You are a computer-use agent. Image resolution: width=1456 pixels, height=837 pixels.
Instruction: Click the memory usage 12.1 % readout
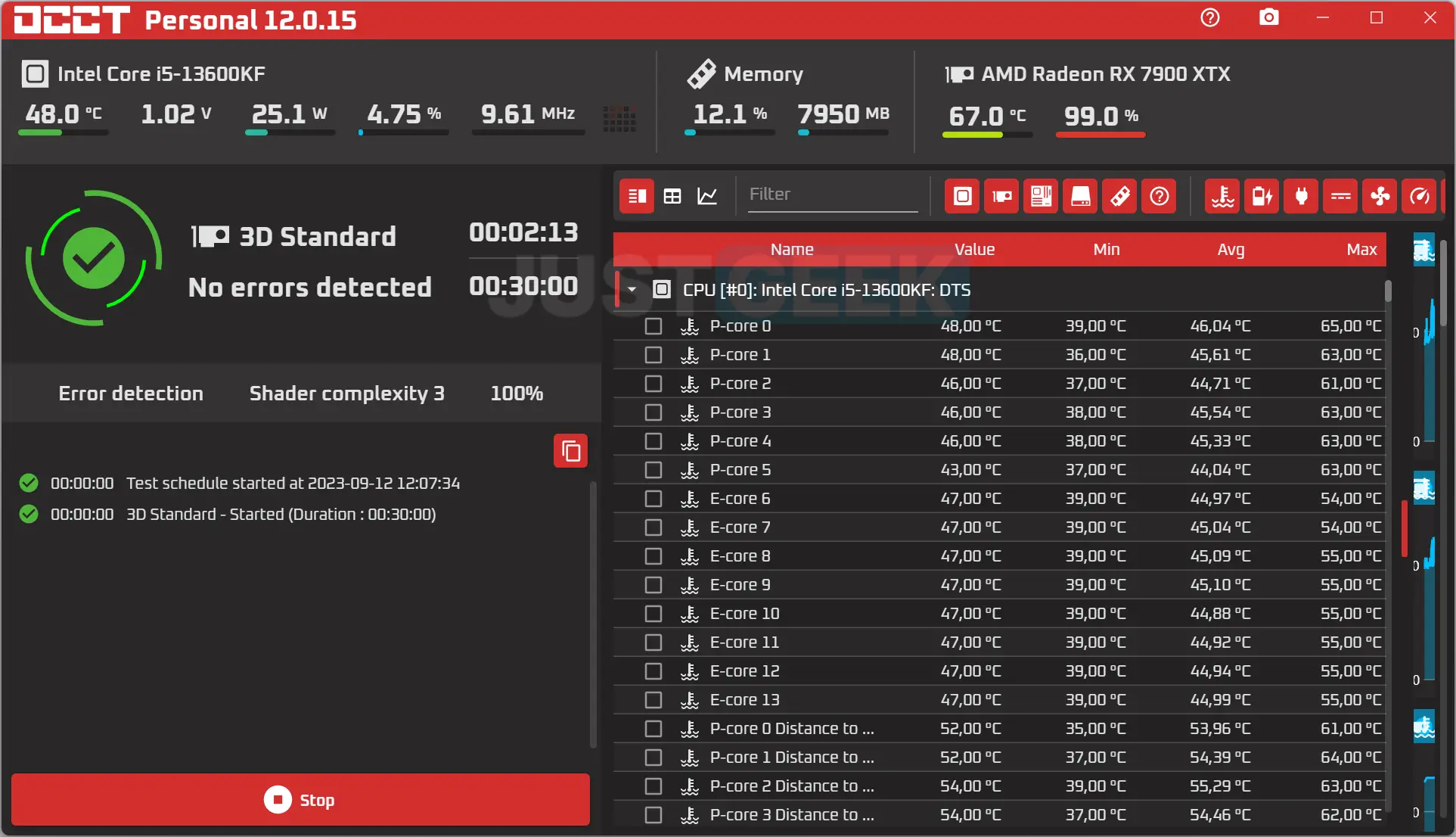pyautogui.click(x=730, y=114)
